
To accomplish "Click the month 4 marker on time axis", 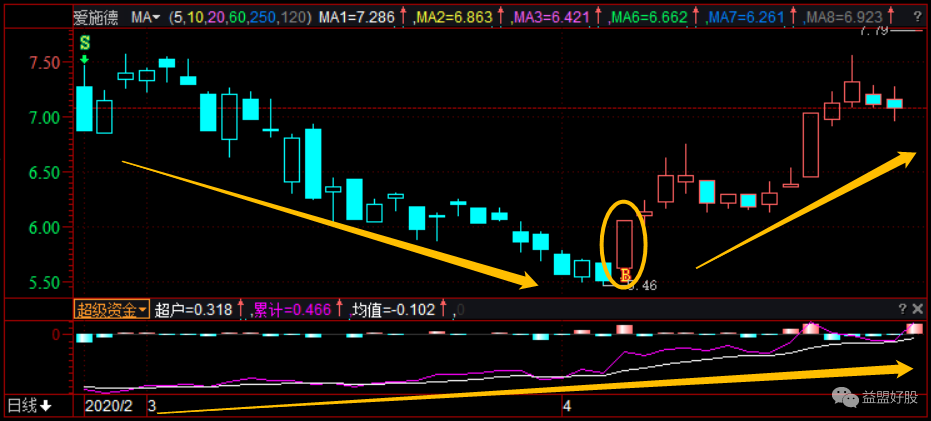I will coord(567,406).
